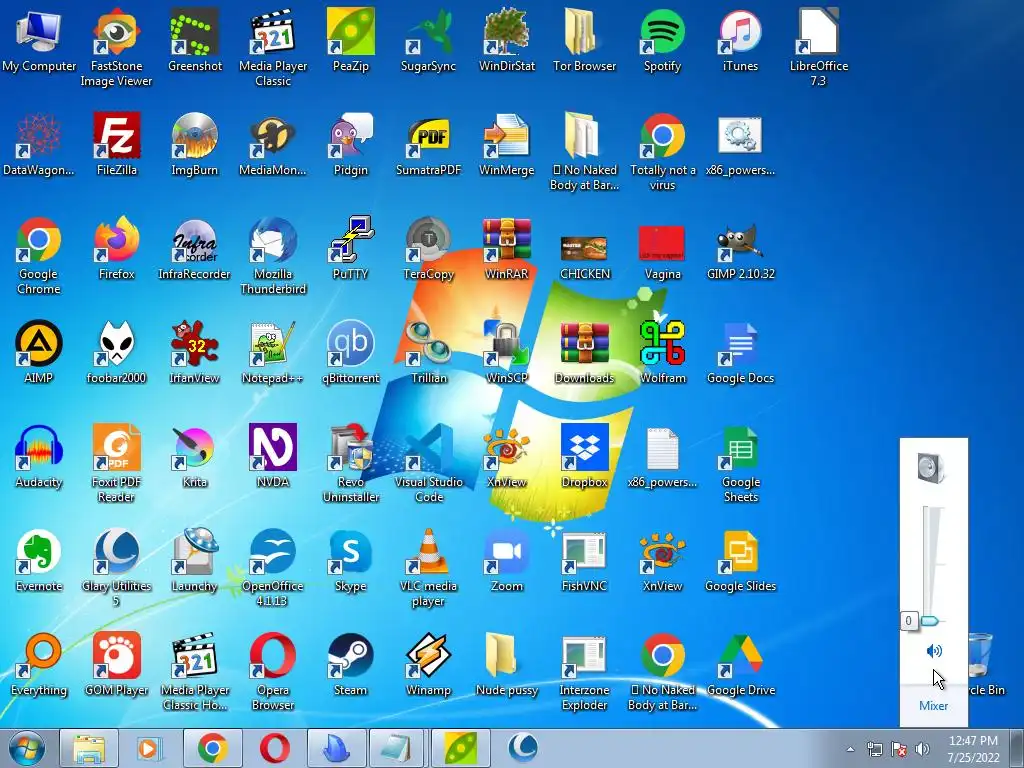Open the taskbar clock showing 12:47 PM
1024x768 pixels.
coord(973,748)
